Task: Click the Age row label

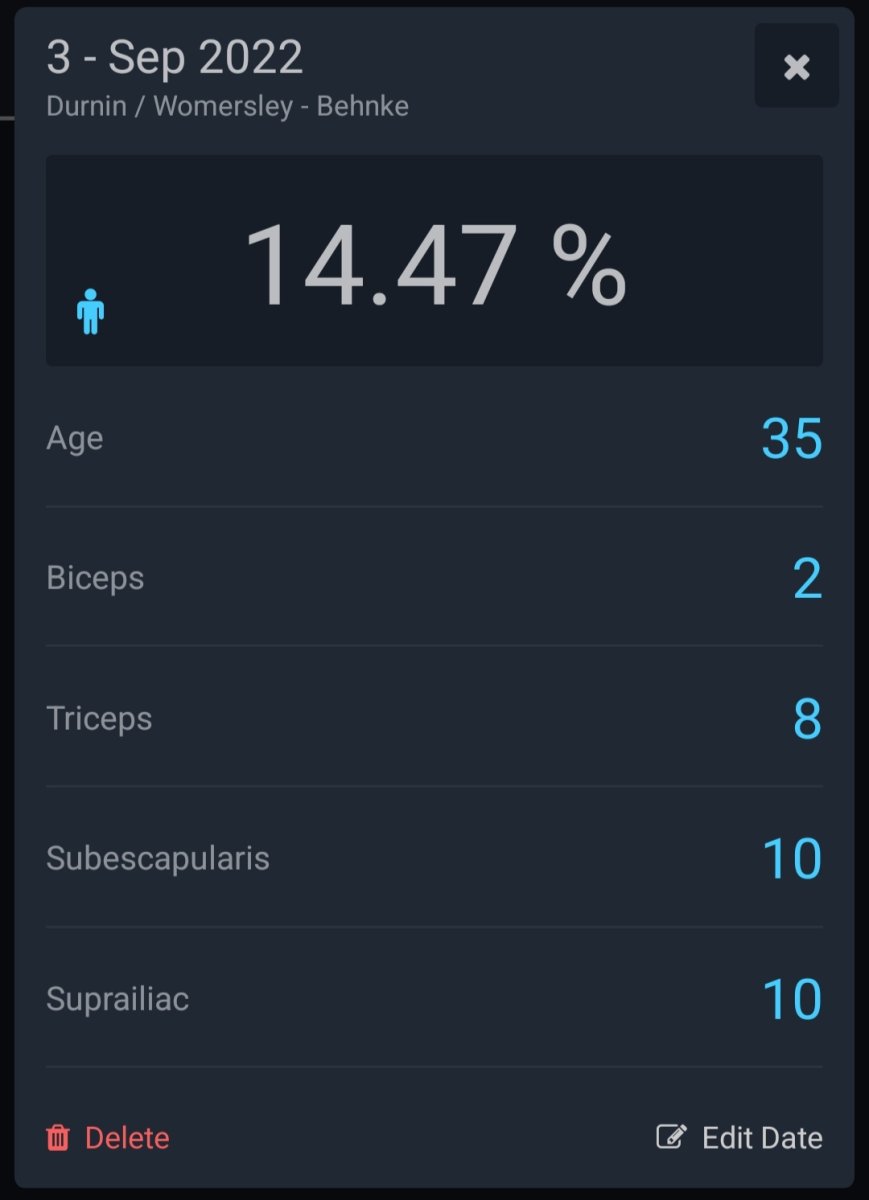Action: point(75,438)
